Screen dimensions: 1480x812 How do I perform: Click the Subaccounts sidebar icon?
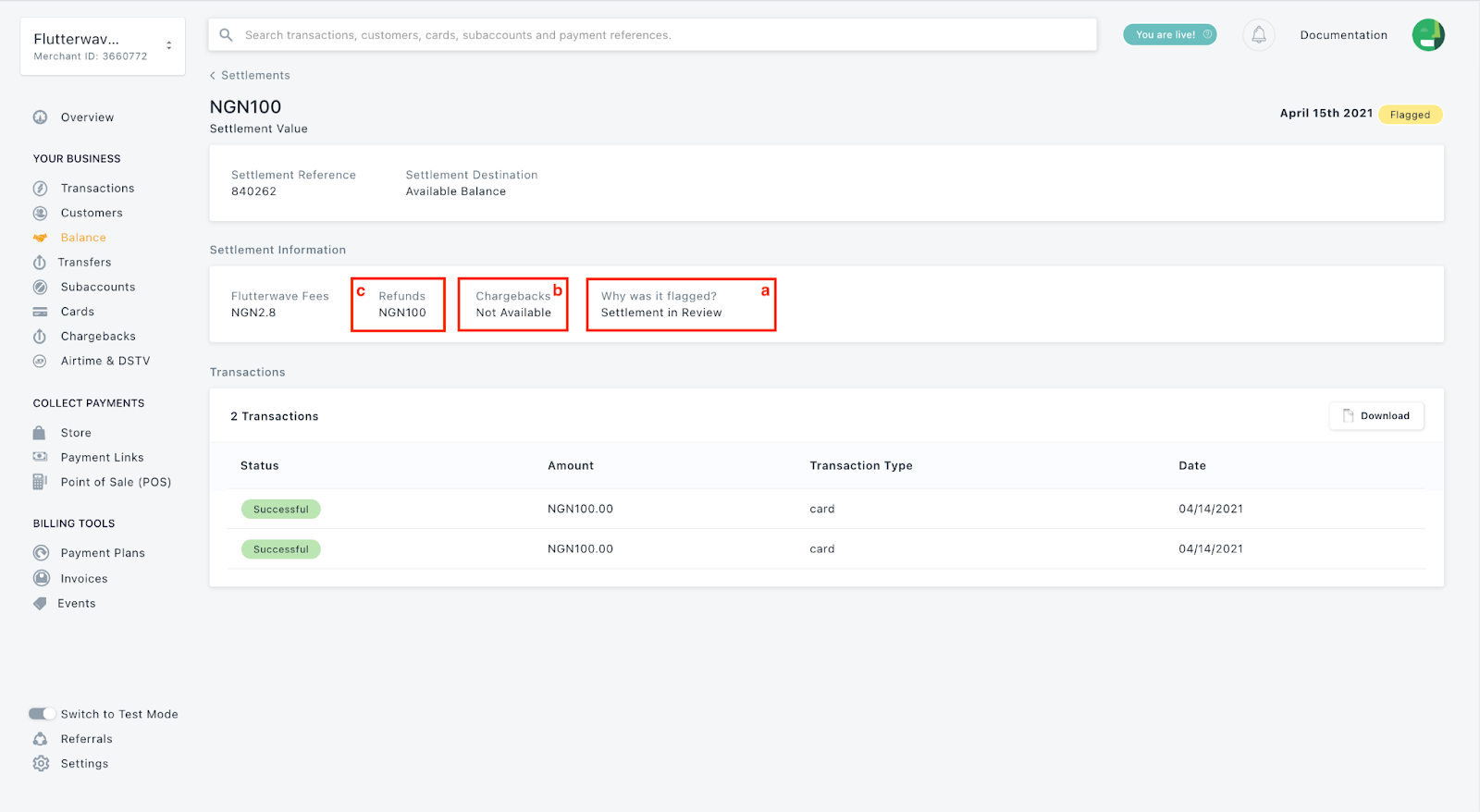40,287
